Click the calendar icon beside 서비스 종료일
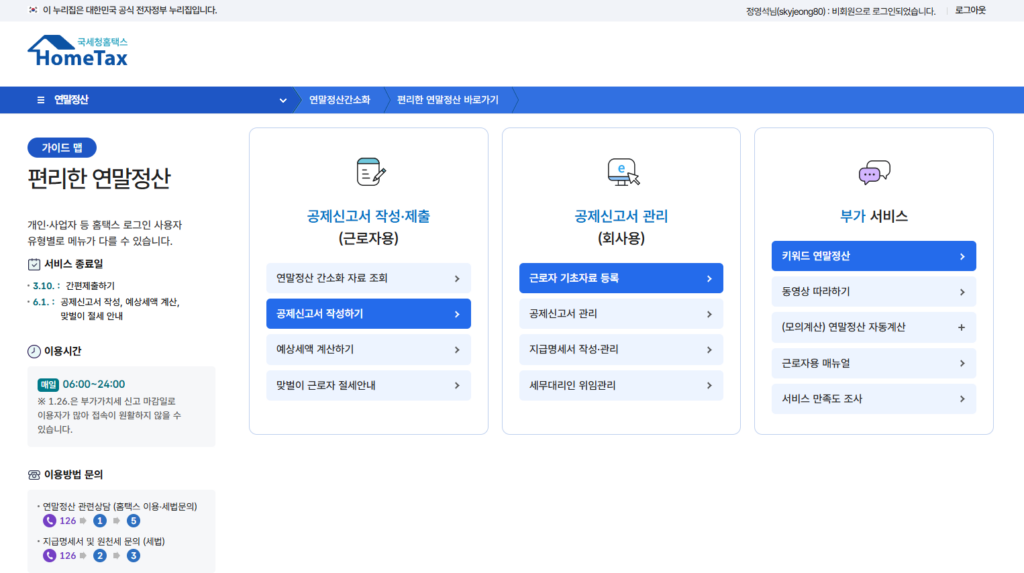This screenshot has width=1024, height=573. click(34, 264)
